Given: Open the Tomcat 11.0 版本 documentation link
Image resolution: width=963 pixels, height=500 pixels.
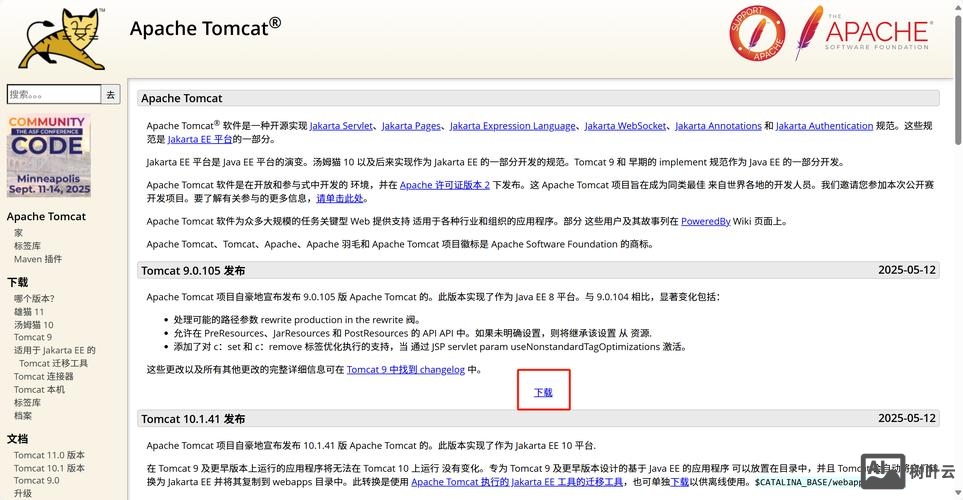Looking at the screenshot, I should 49,455.
